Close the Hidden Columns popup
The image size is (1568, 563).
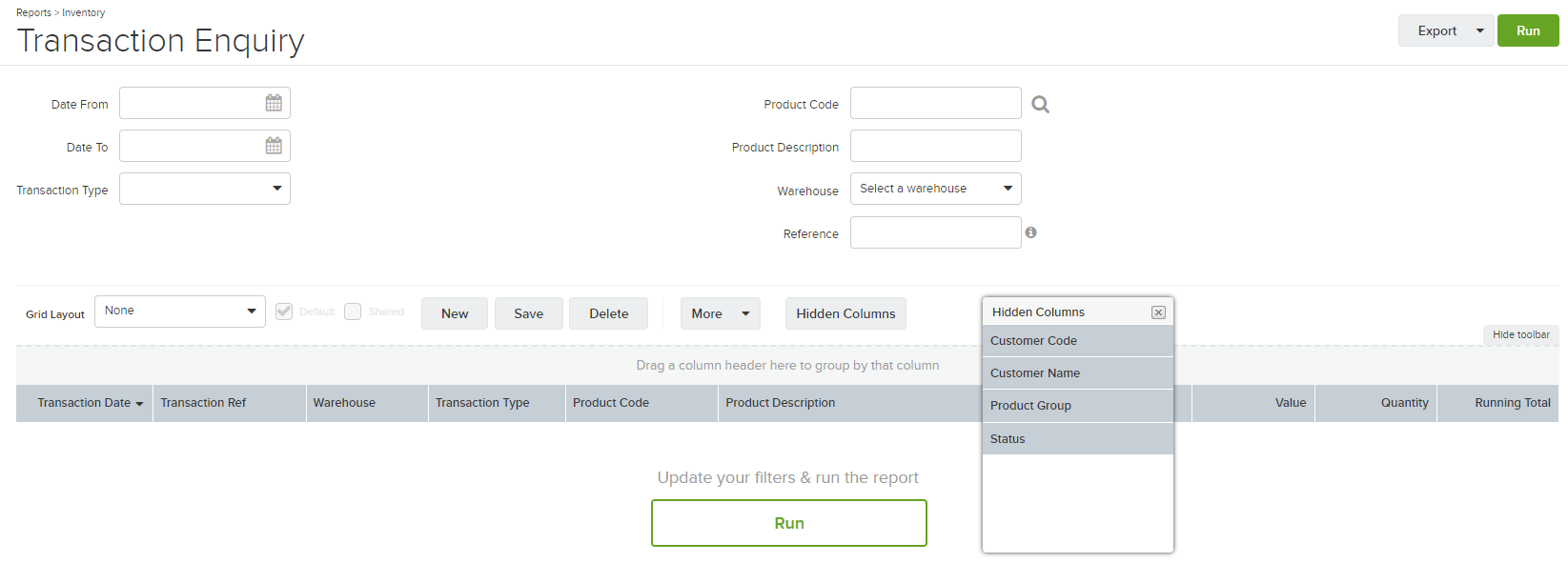1158,312
